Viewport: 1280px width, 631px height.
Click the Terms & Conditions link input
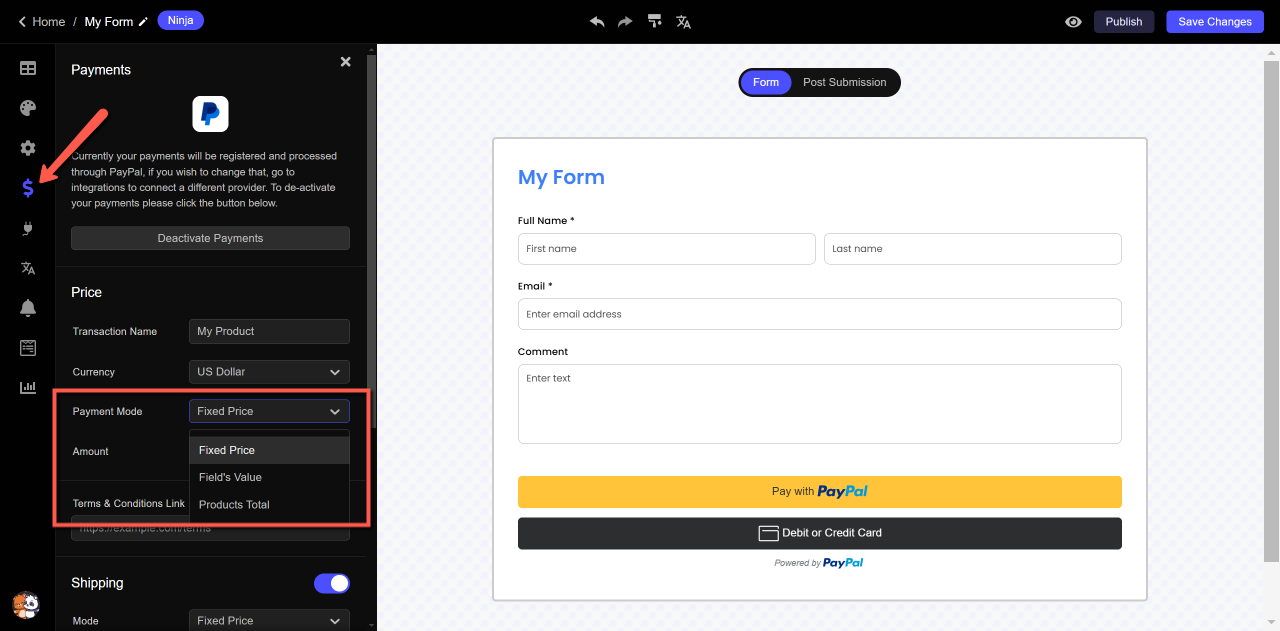pyautogui.click(x=210, y=529)
